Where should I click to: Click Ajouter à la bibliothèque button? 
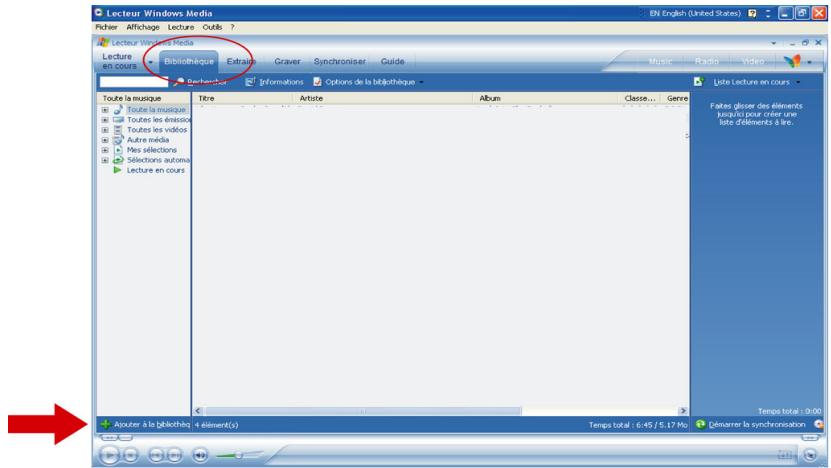click(145, 425)
